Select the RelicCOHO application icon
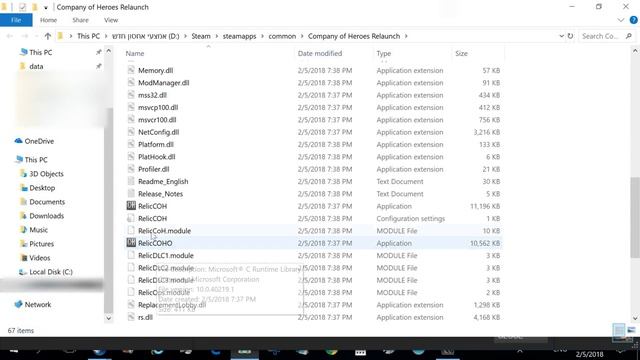 click(131, 243)
